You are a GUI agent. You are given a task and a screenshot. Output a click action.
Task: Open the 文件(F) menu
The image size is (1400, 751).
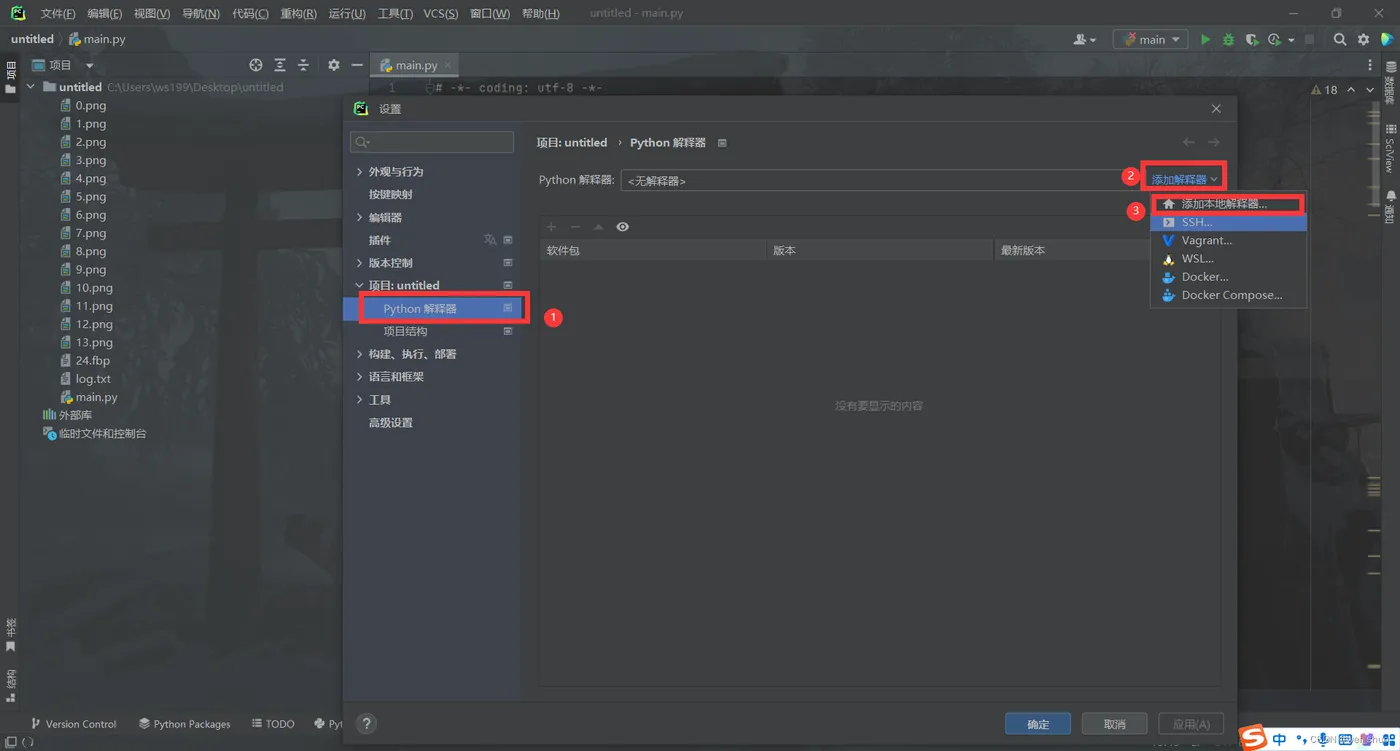(x=58, y=14)
